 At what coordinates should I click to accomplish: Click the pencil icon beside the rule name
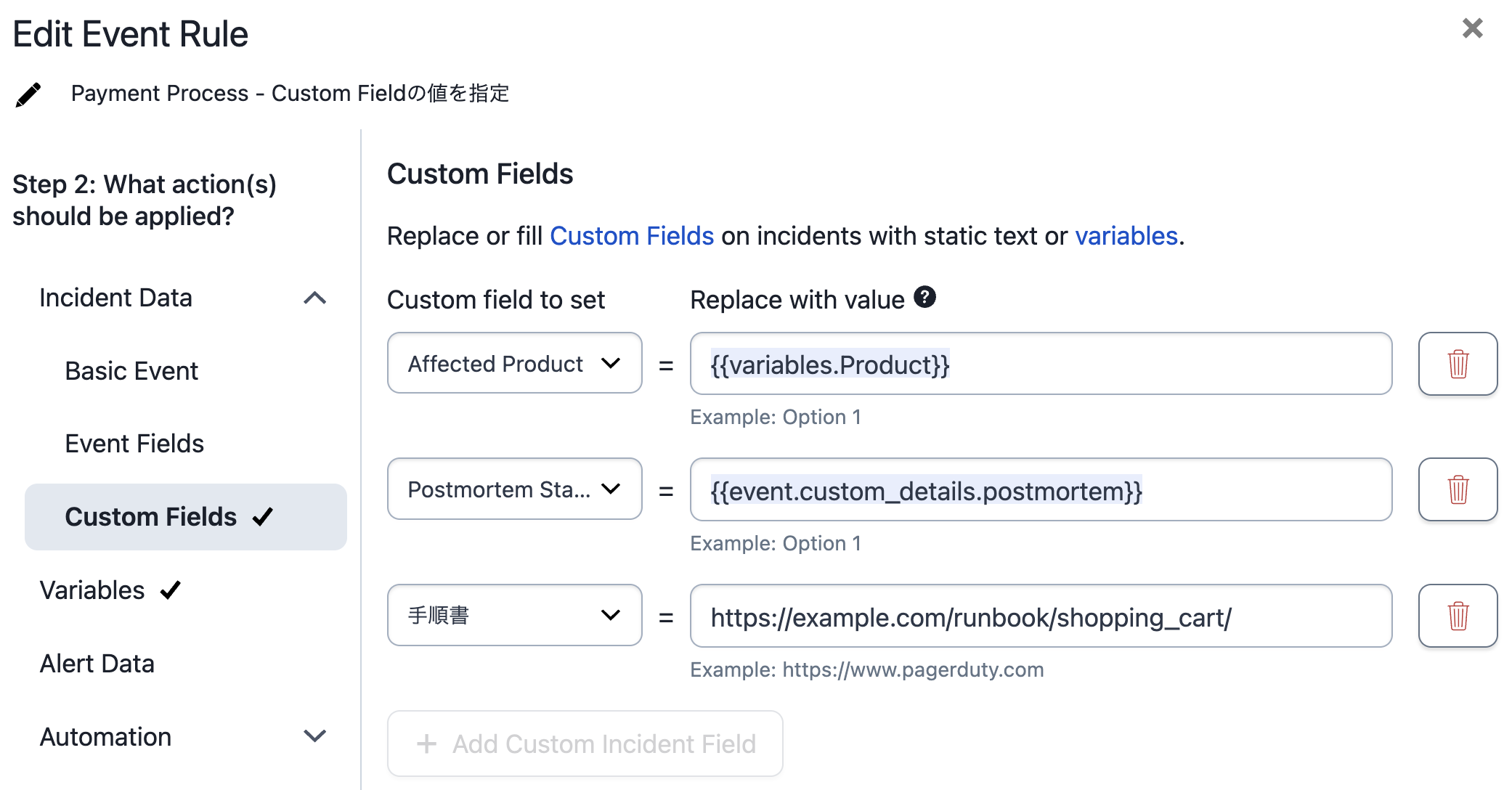[28, 93]
